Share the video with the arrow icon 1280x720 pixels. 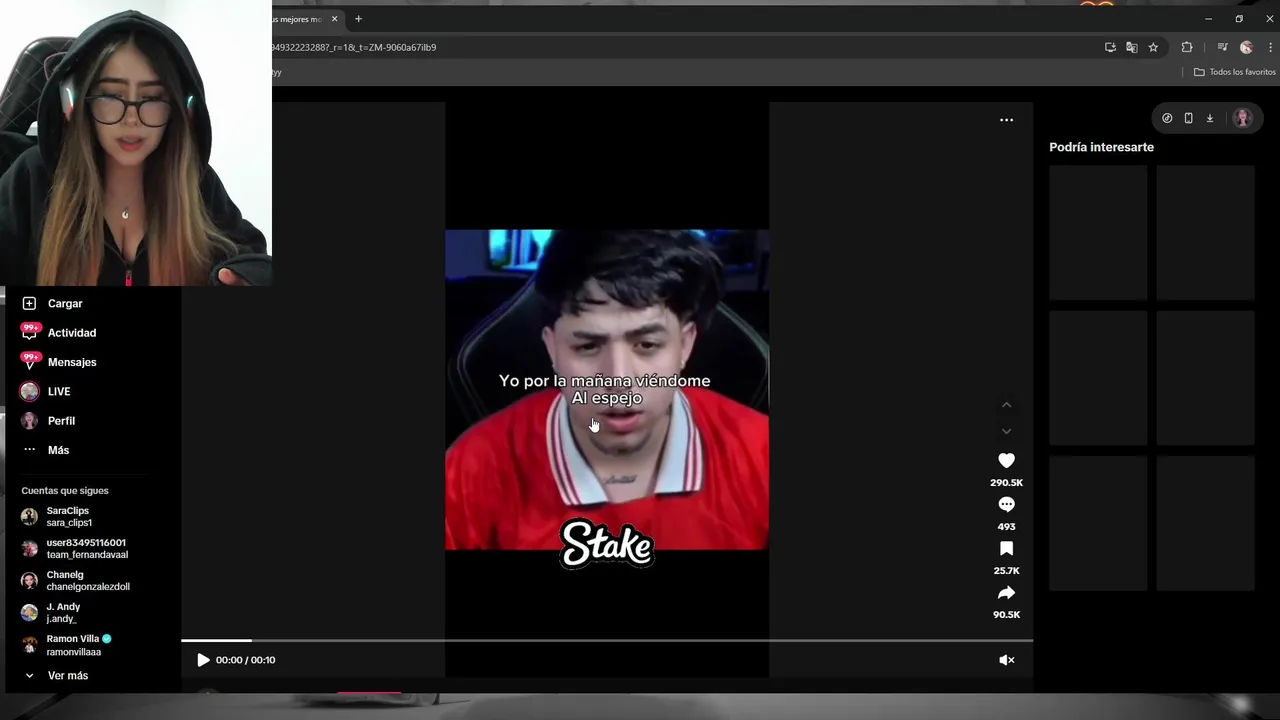(1006, 592)
